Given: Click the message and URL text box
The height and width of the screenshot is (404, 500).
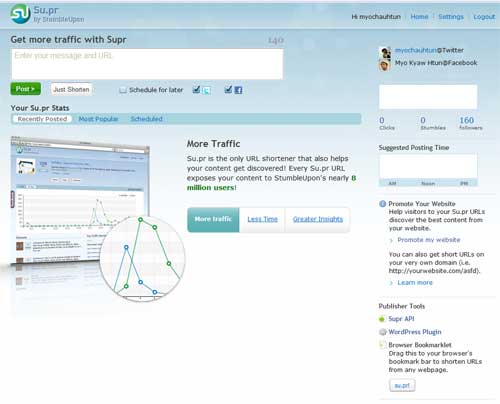Looking at the screenshot, I should (x=147, y=64).
